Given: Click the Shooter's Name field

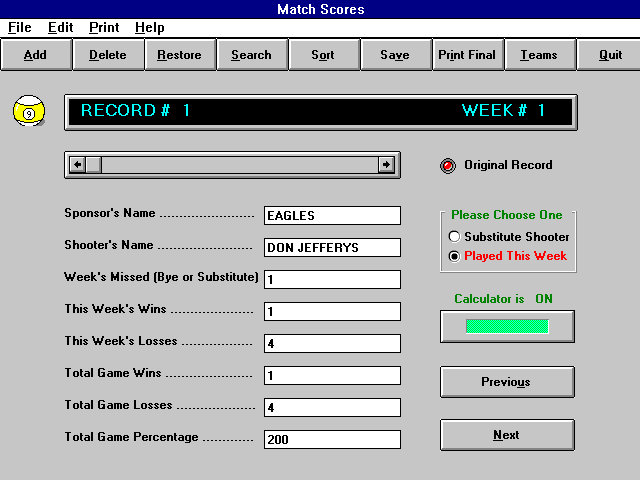Looking at the screenshot, I should pos(332,247).
